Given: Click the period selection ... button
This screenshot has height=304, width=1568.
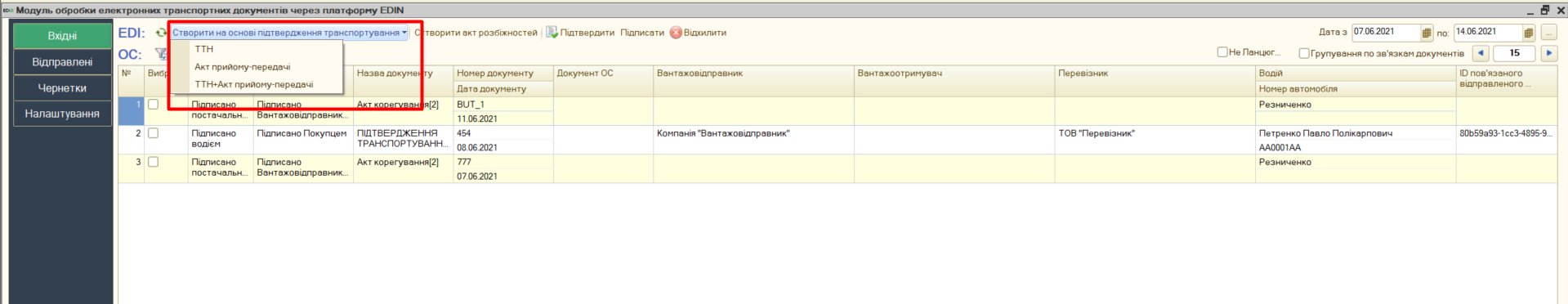Looking at the screenshot, I should [x=1549, y=33].
